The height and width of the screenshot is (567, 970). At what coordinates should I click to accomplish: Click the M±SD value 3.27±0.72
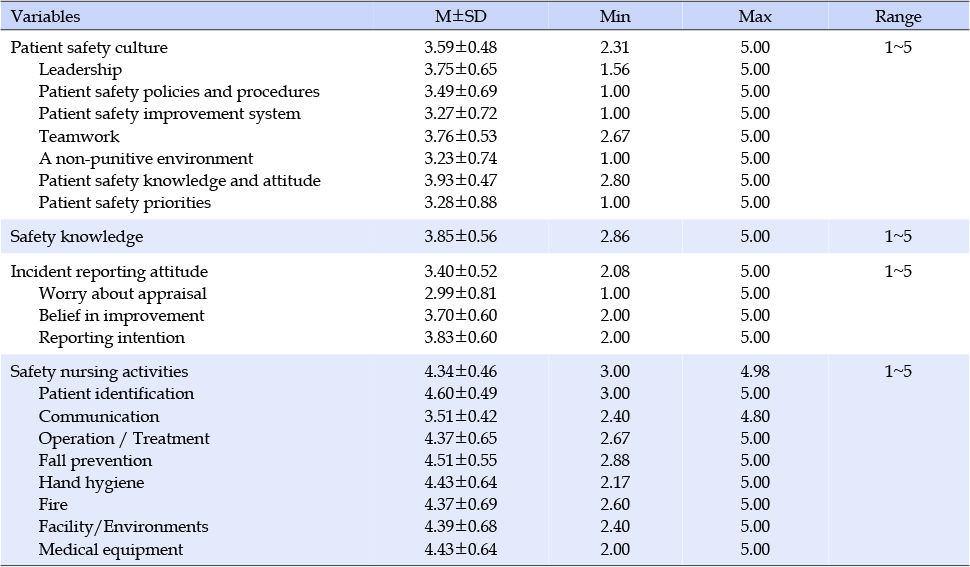pos(460,114)
